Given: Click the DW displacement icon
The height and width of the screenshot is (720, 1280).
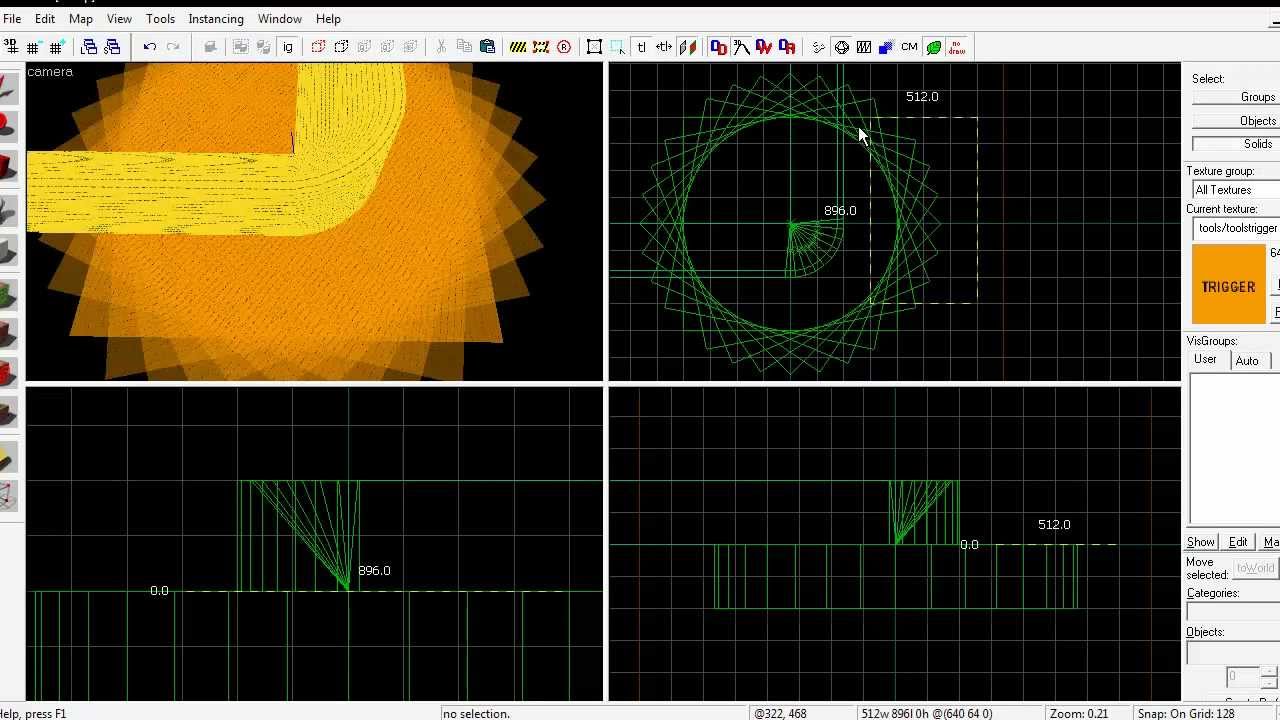Looking at the screenshot, I should [x=764, y=47].
